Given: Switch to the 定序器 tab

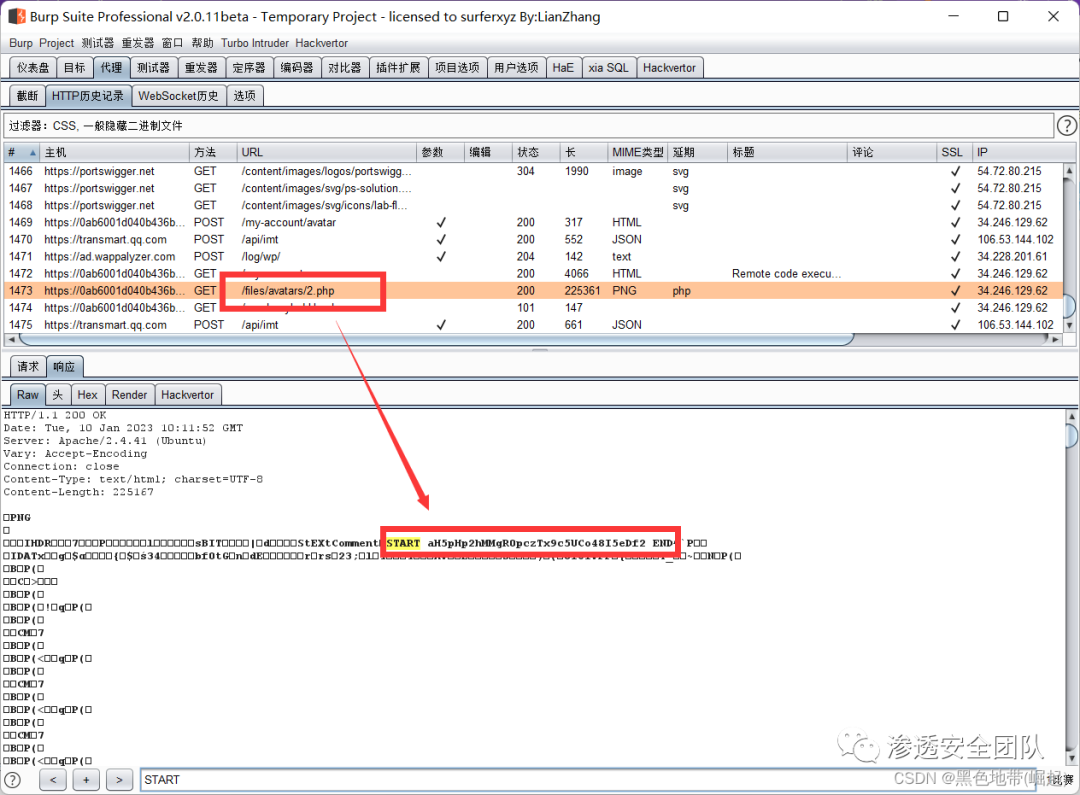Looking at the screenshot, I should tap(249, 68).
